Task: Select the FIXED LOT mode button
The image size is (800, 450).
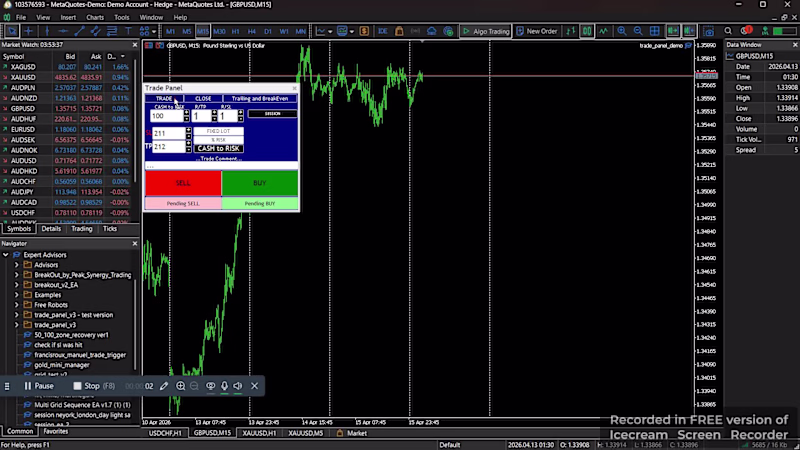Action: pyautogui.click(x=218, y=131)
